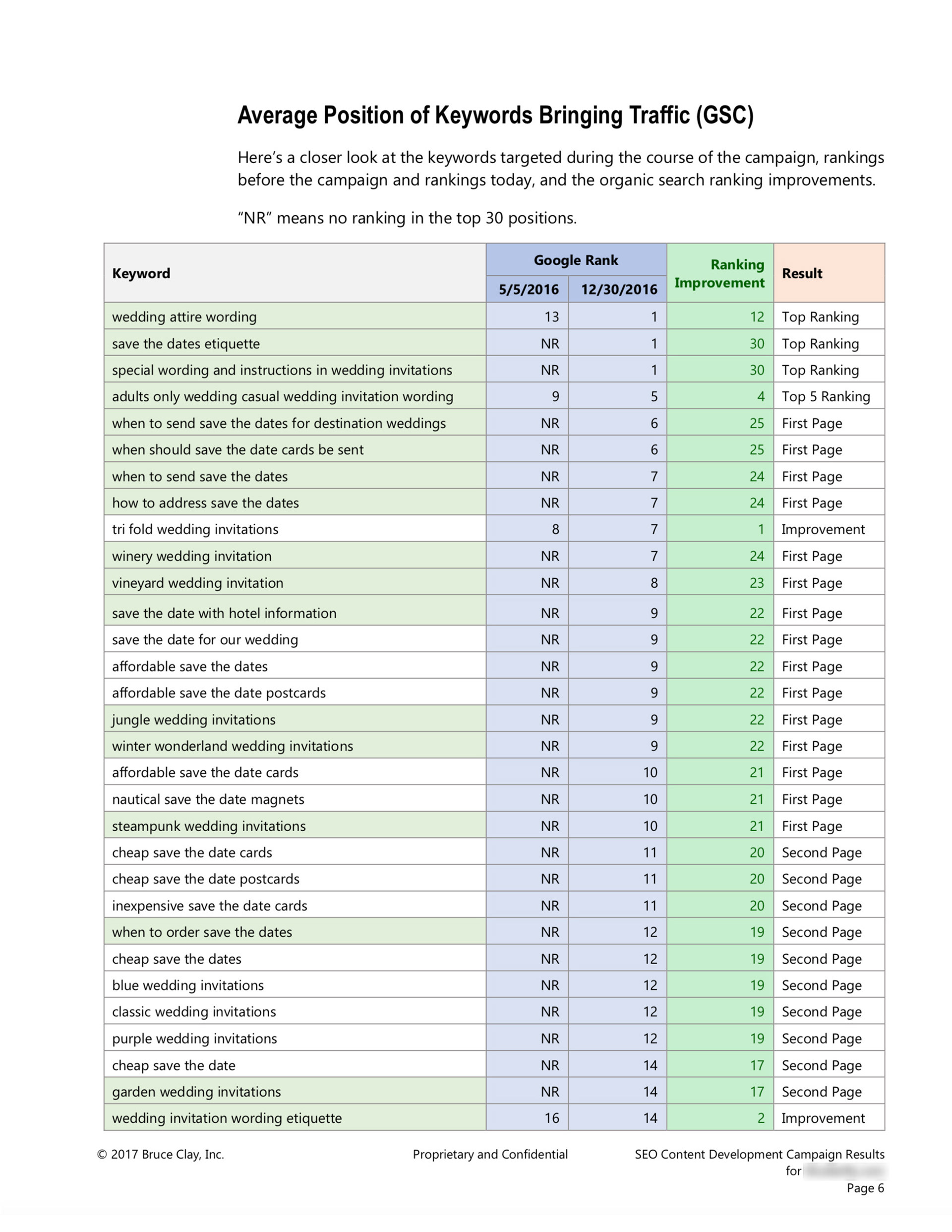Select the 'jungle wedding invitations' keyword

click(193, 720)
